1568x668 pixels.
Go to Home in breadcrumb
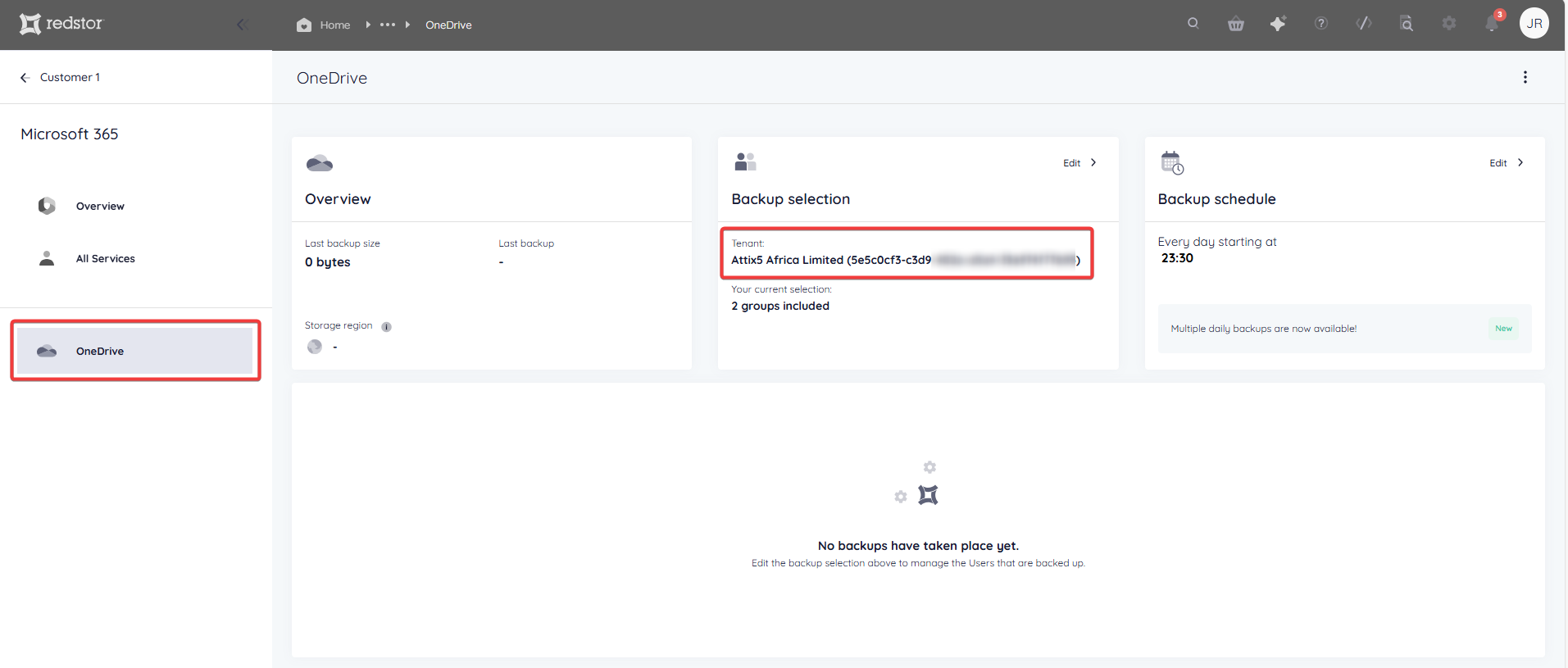(x=335, y=25)
